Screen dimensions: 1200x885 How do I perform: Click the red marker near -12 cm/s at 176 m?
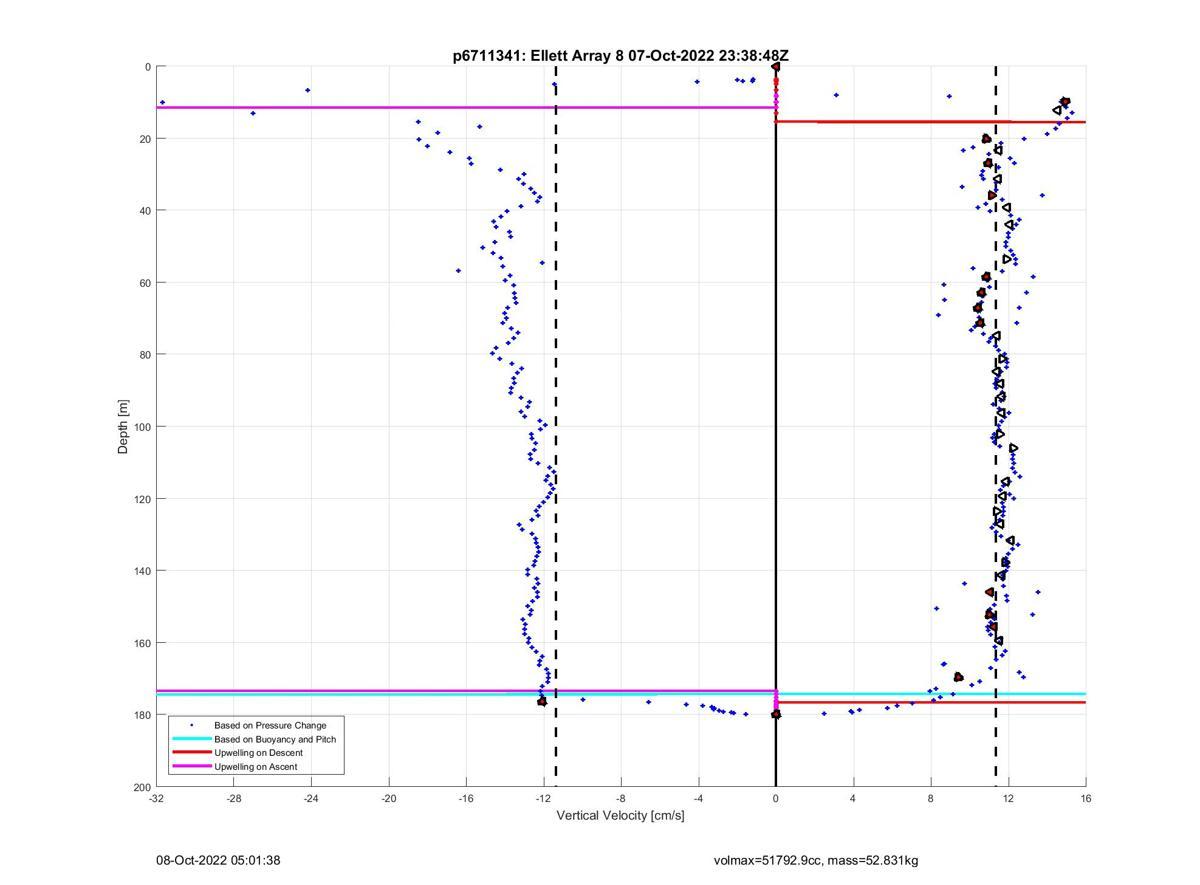click(542, 702)
